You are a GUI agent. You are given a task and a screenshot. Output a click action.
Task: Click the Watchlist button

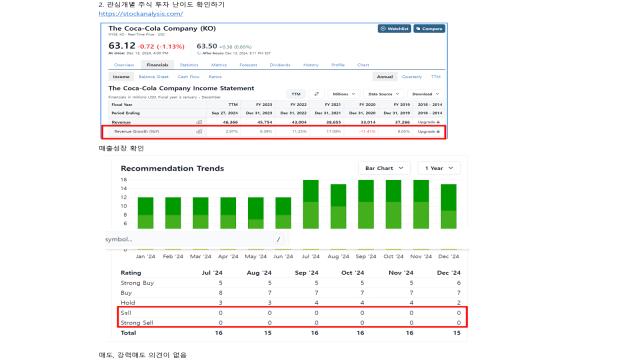click(394, 29)
